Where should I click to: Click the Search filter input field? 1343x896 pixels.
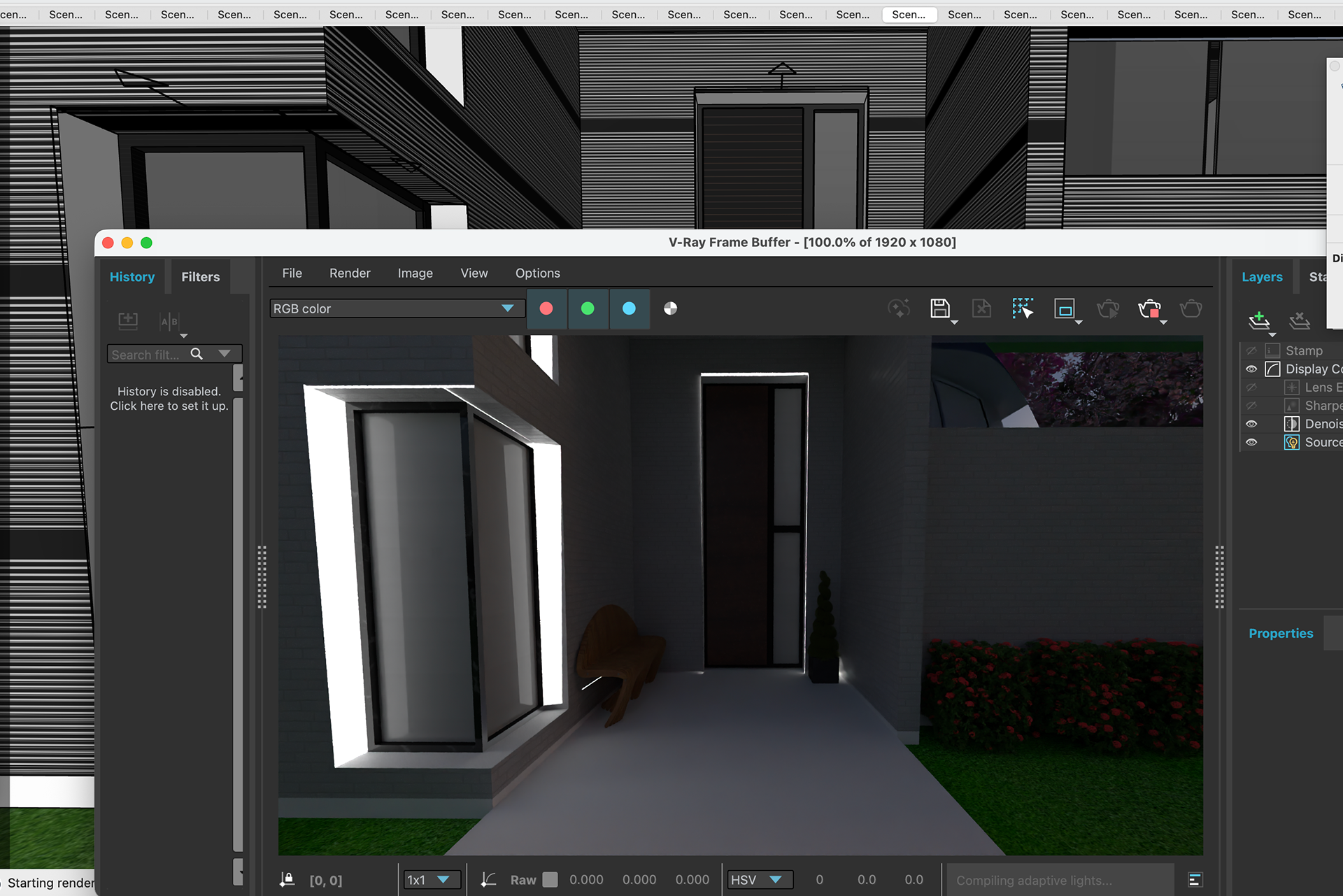[x=147, y=355]
